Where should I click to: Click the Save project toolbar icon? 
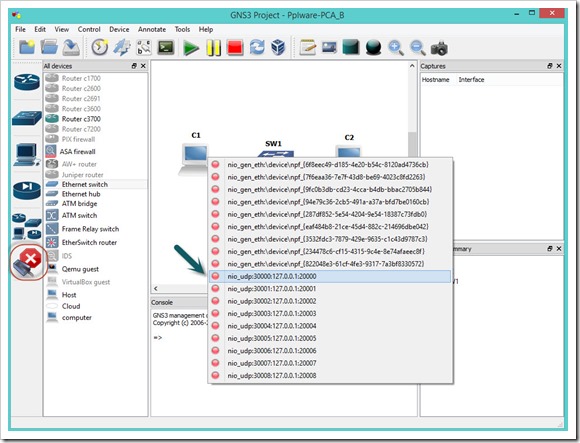click(71, 48)
